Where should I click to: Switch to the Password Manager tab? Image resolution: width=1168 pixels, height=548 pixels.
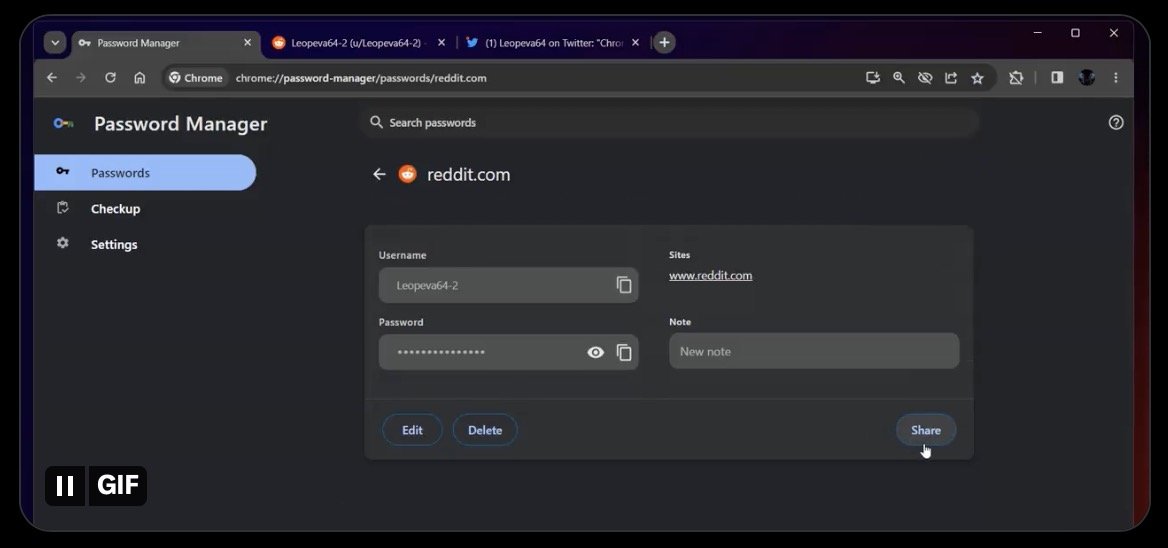coord(166,43)
